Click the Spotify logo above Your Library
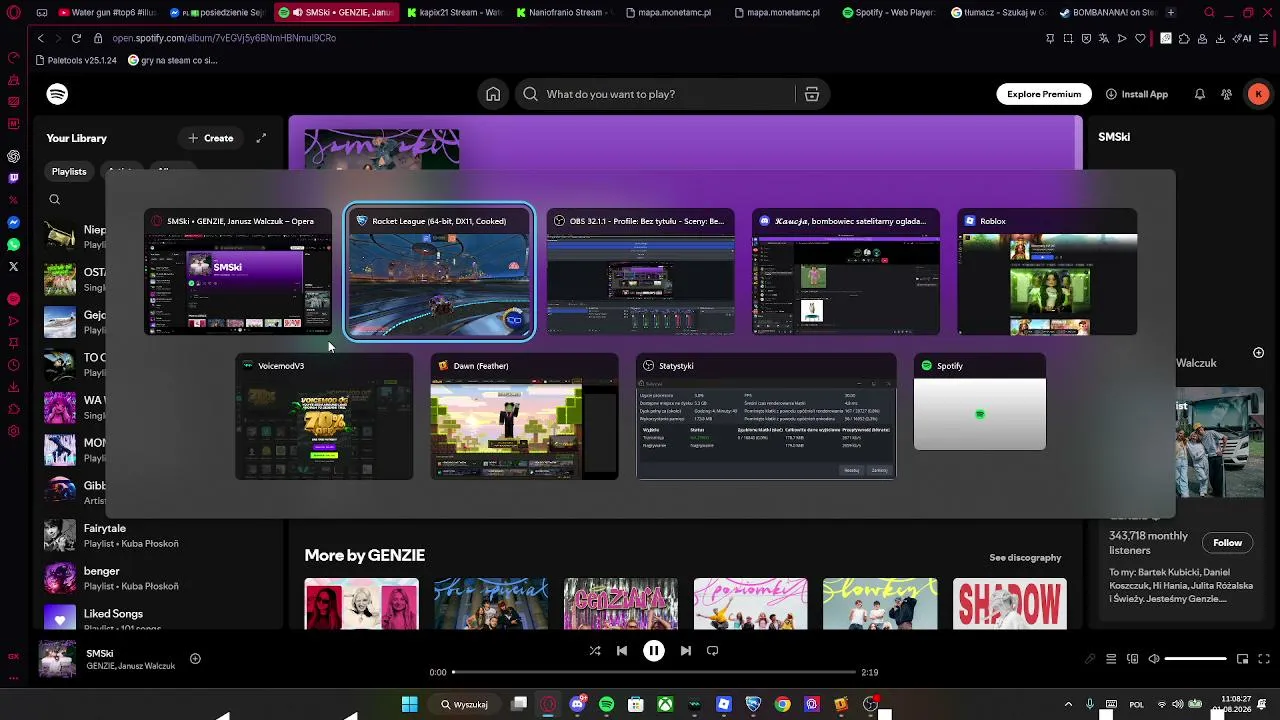1280x720 pixels. tap(57, 94)
